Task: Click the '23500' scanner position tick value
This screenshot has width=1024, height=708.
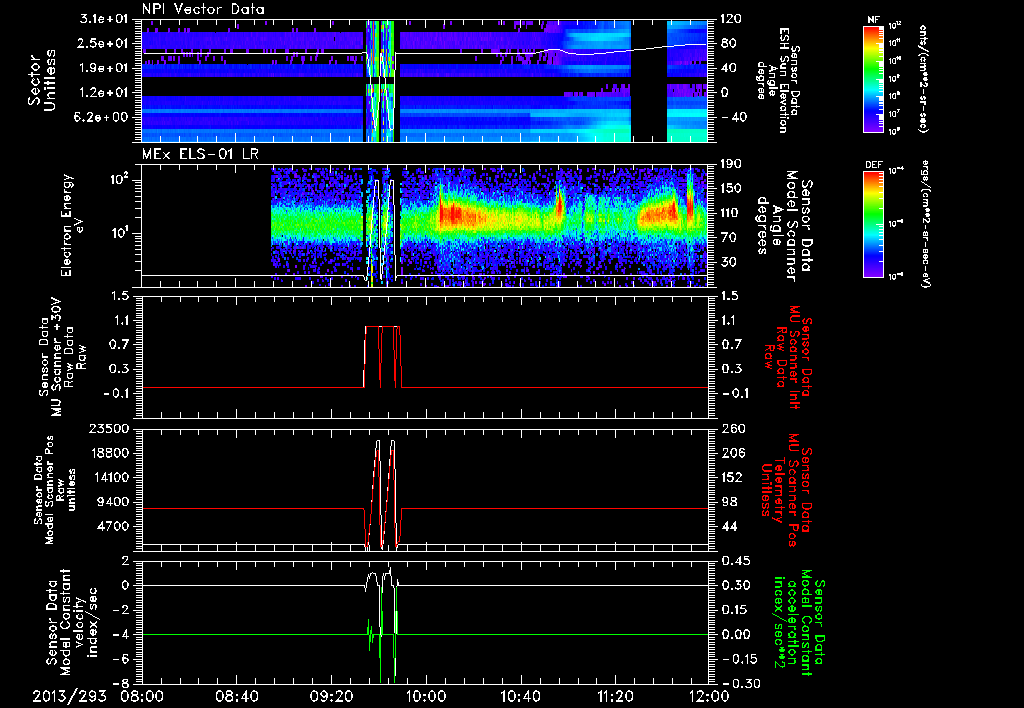Action: pyautogui.click(x=110, y=428)
